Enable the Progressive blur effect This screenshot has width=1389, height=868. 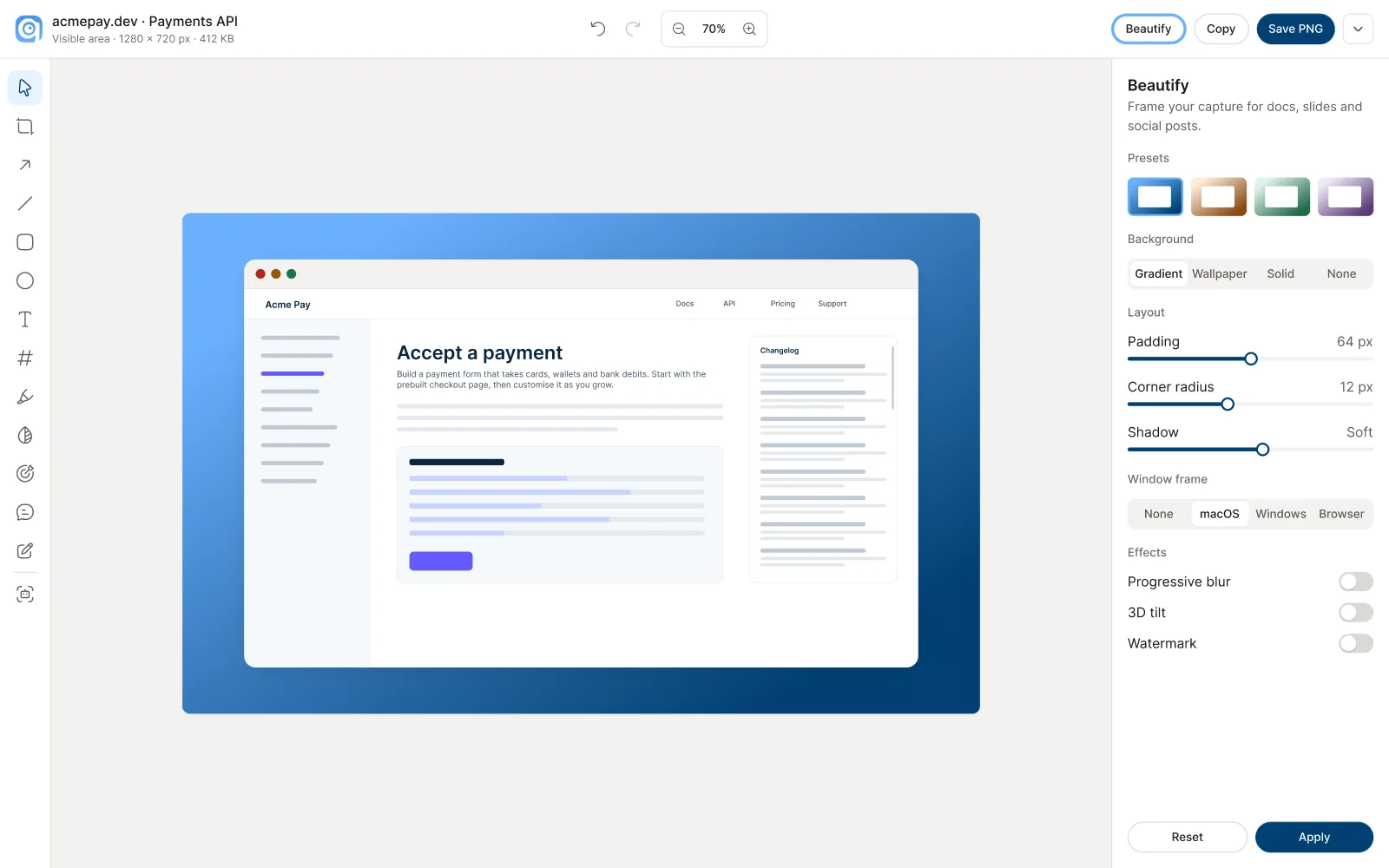click(x=1356, y=582)
